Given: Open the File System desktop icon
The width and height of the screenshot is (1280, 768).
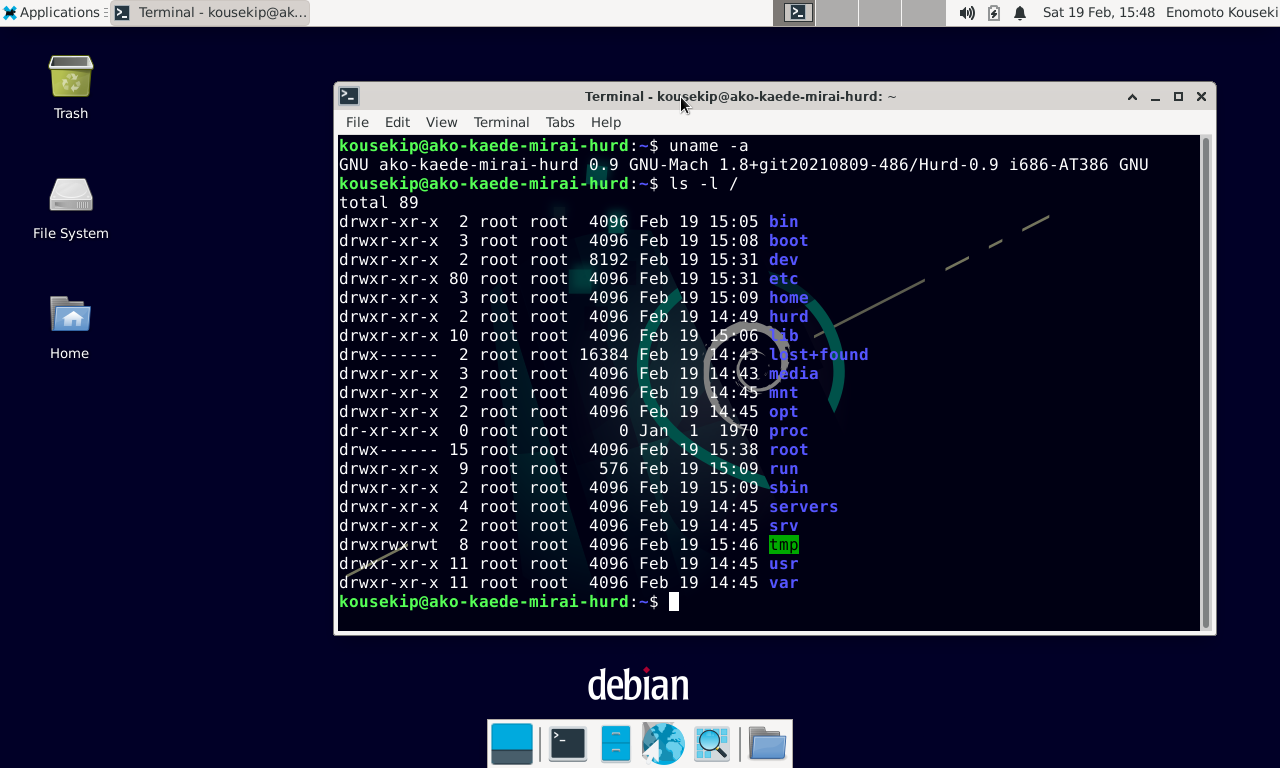Looking at the screenshot, I should (70, 198).
